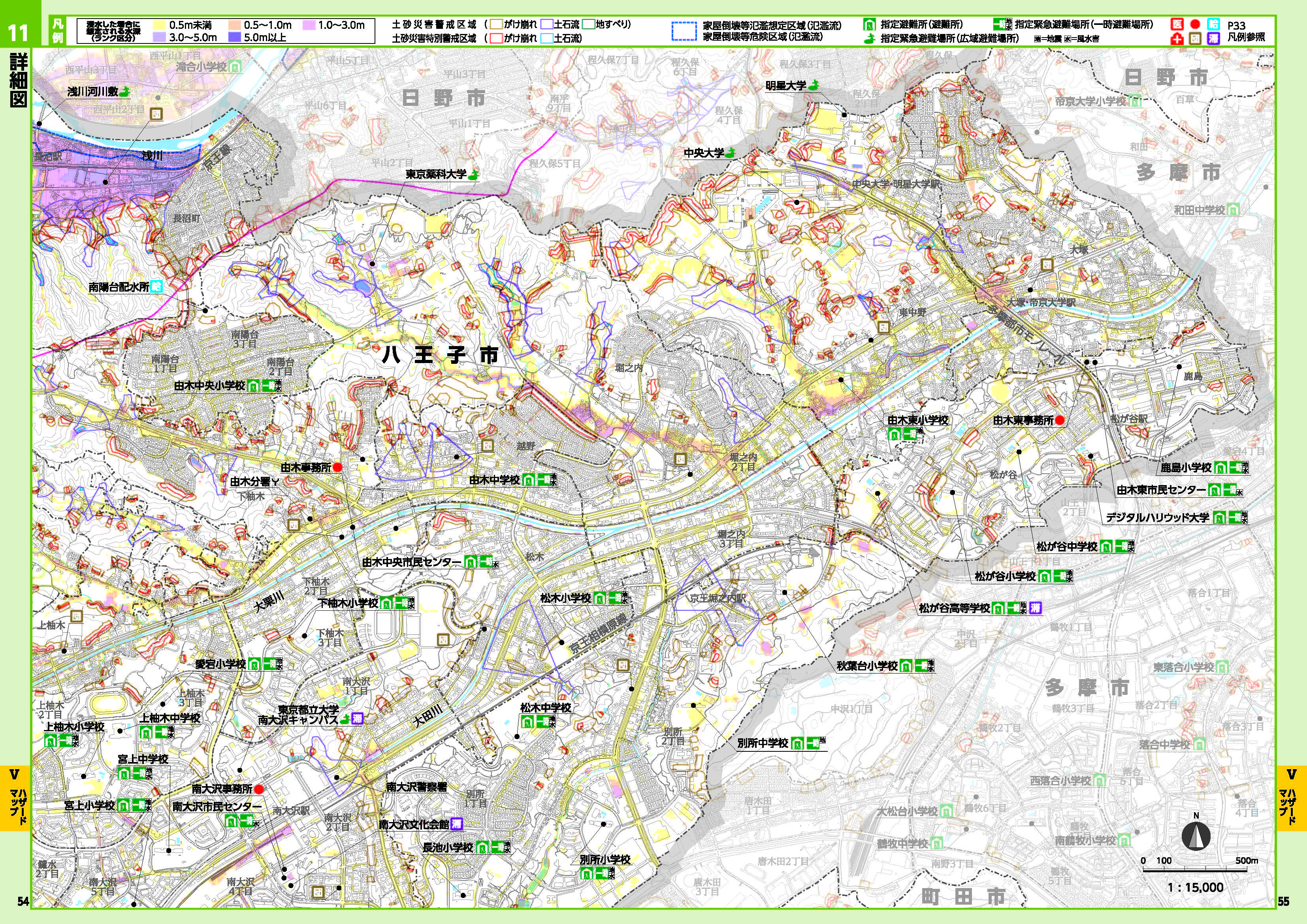Click the left yellow V ハザードマップ tab
This screenshot has height=924, width=1307.
click(15, 798)
